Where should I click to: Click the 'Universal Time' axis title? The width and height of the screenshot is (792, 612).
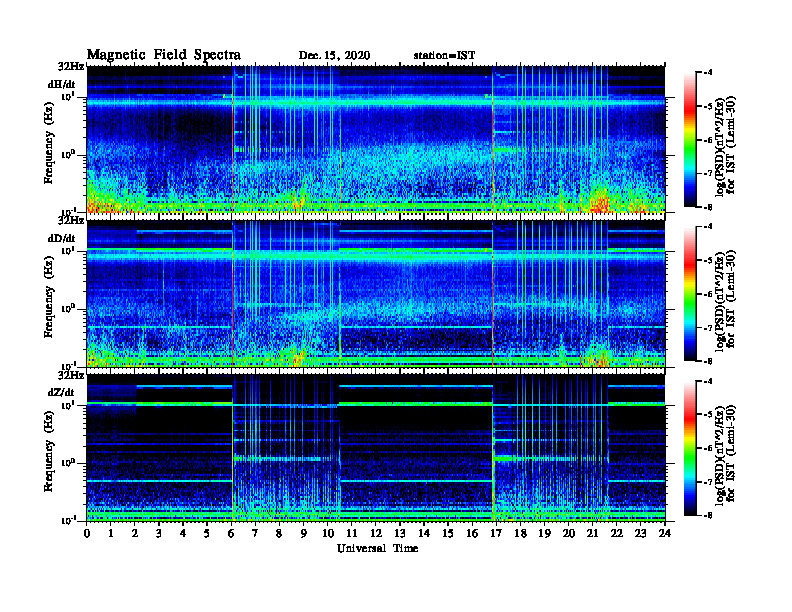pos(377,548)
